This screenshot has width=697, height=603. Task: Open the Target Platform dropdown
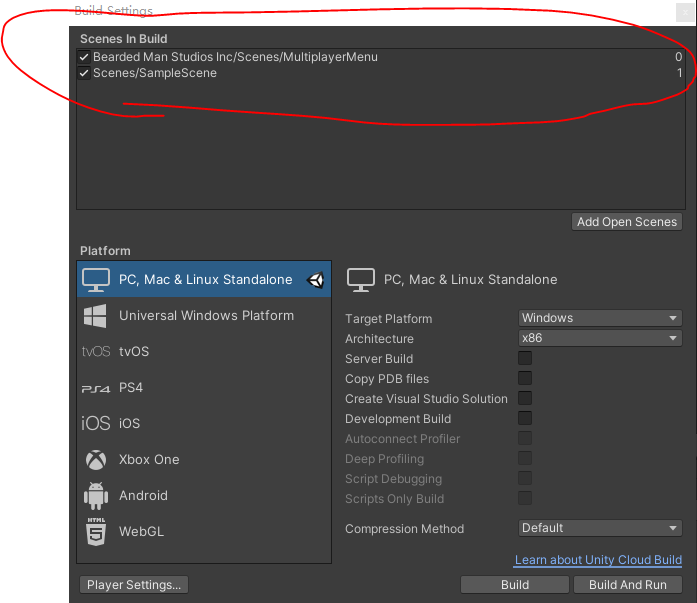[600, 318]
